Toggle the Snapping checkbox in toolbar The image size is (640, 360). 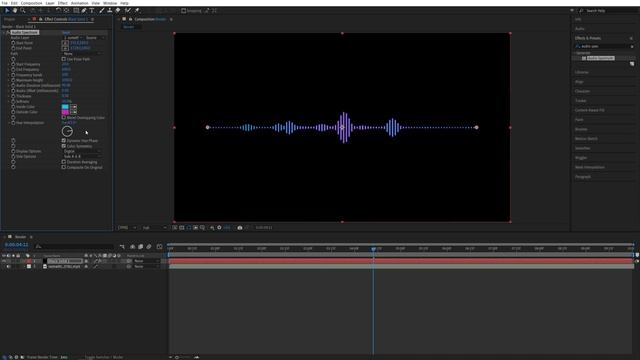click(x=184, y=11)
